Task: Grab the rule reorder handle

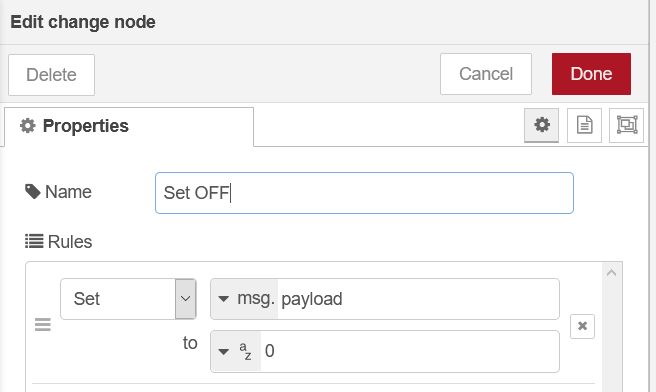Action: 43,325
